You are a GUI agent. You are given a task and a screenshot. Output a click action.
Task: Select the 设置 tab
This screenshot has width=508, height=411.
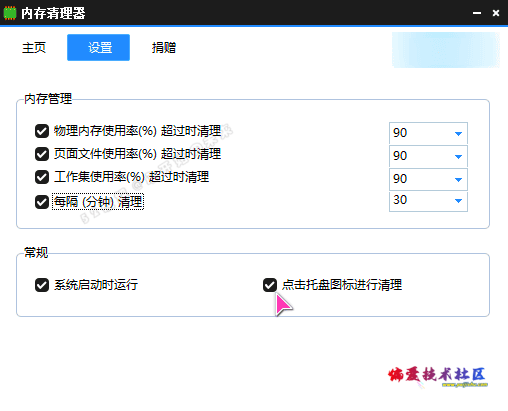tap(98, 47)
